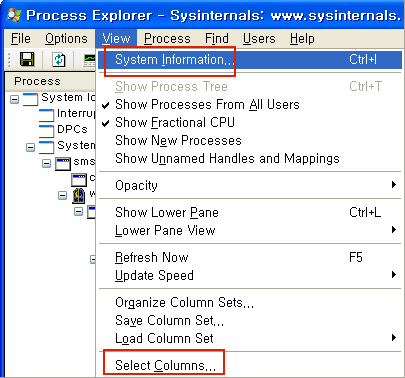Viewport: 405px width, 378px height.
Task: Click the Save floppy disk toolbar icon
Action: [27, 60]
